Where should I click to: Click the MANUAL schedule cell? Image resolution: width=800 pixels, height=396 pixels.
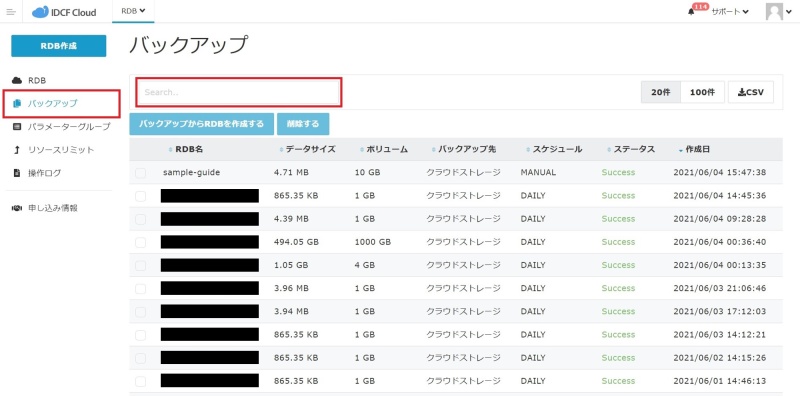pyautogui.click(x=538, y=172)
